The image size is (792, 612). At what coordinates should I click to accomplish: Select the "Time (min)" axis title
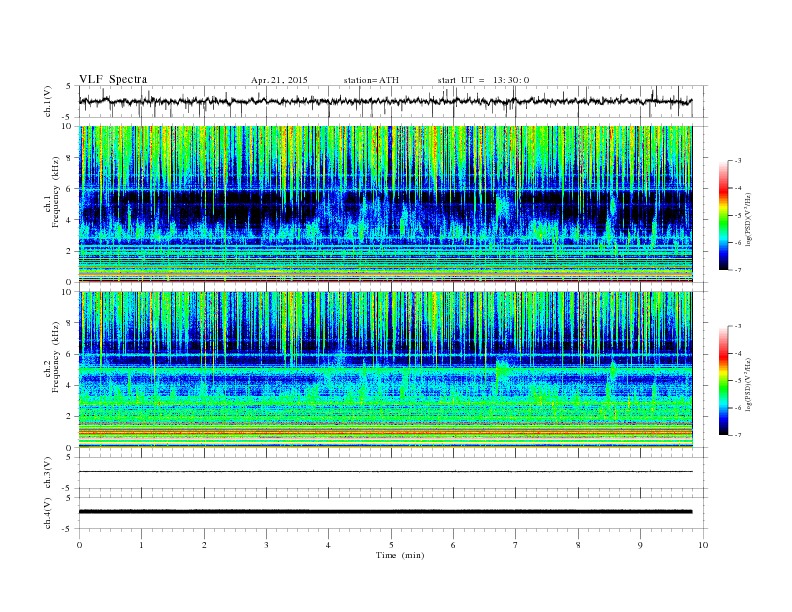[400, 555]
